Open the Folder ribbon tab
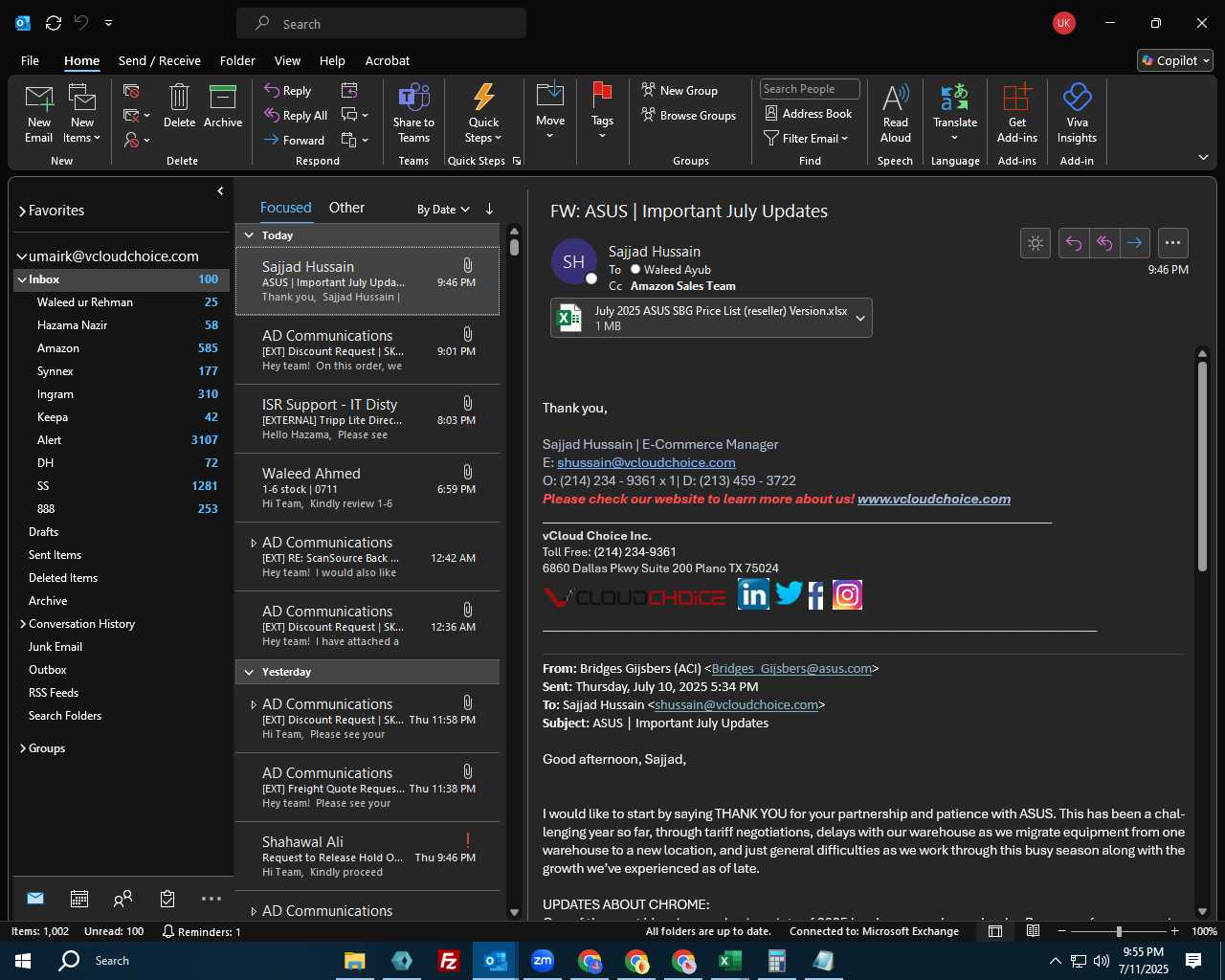This screenshot has width=1225, height=980. click(237, 60)
